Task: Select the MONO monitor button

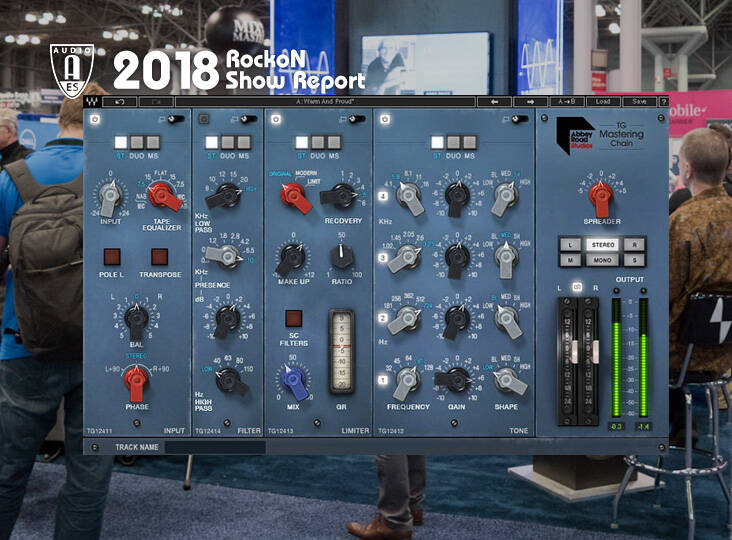Action: coord(603,260)
